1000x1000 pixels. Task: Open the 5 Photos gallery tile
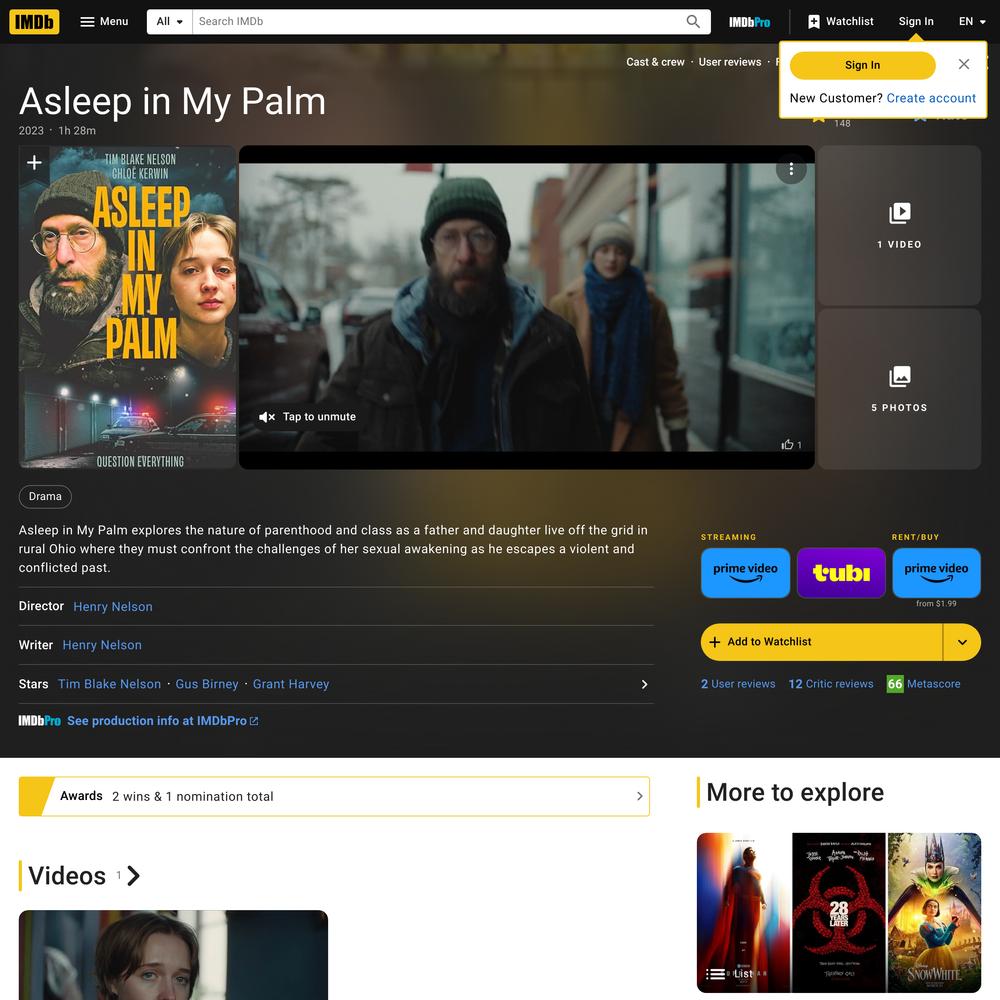[899, 389]
